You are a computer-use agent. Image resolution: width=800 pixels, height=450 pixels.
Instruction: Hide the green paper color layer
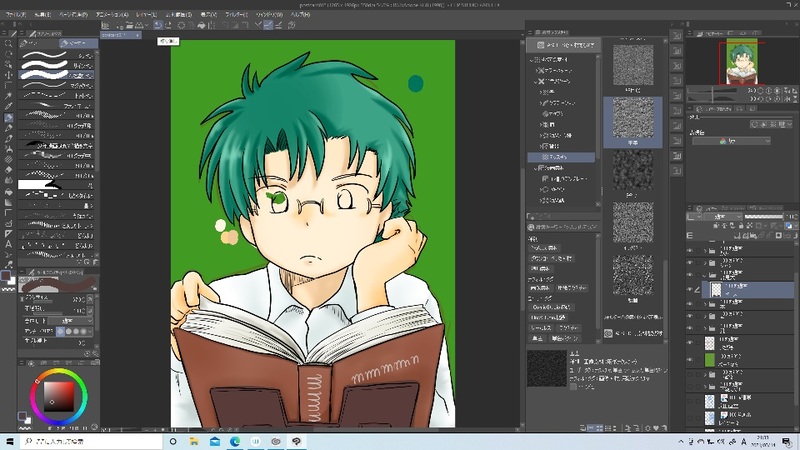[x=690, y=360]
